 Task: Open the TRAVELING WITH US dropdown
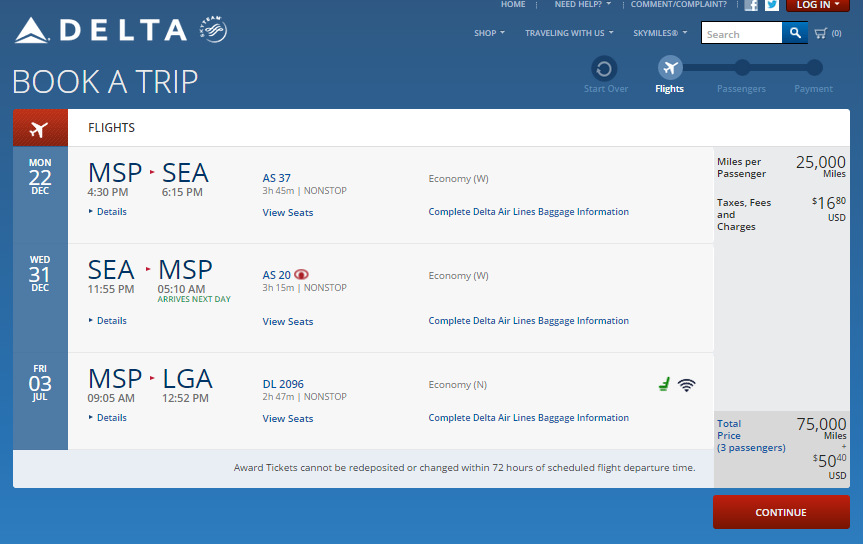(x=569, y=33)
